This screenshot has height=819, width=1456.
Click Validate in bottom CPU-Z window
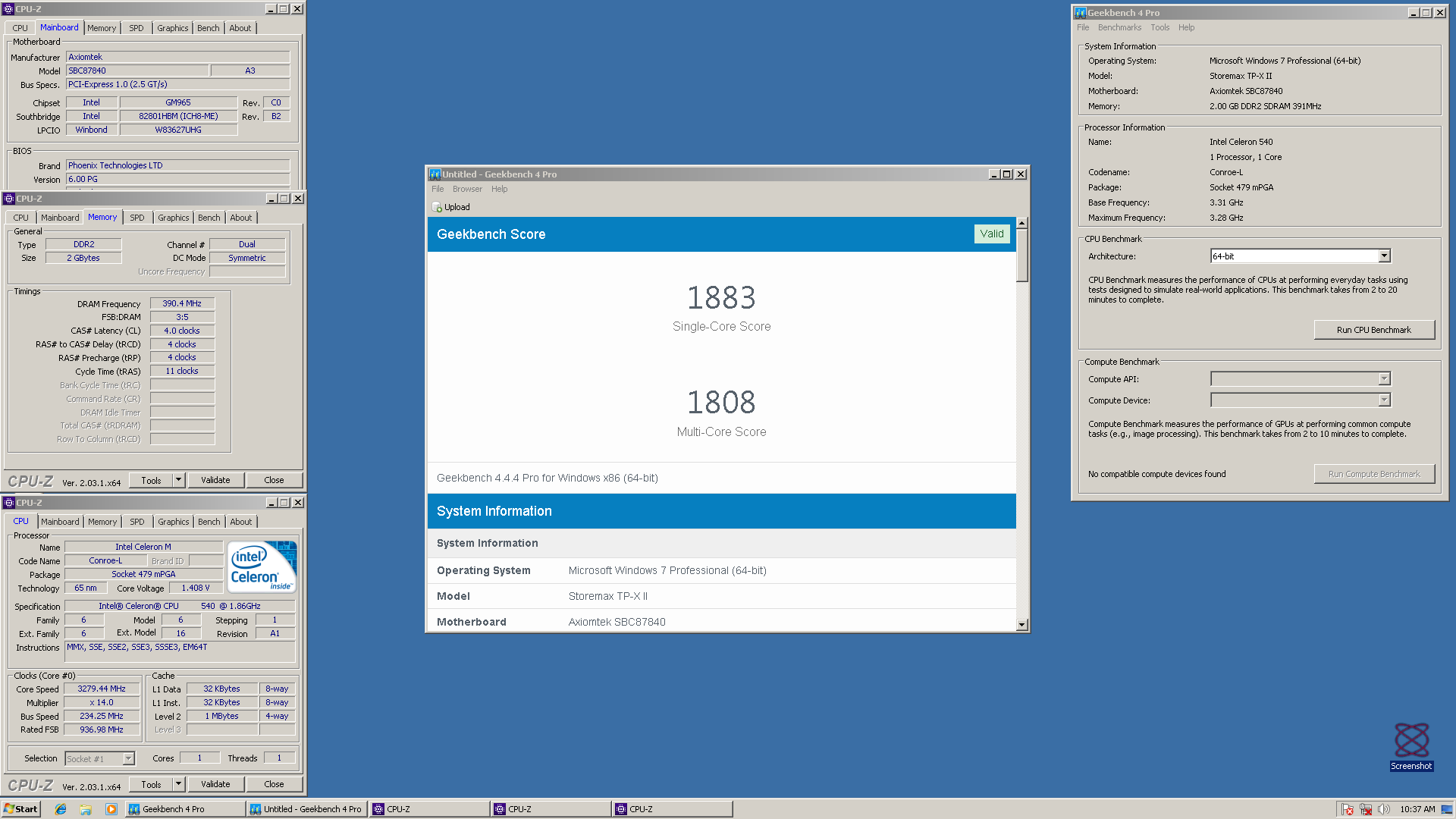(215, 784)
